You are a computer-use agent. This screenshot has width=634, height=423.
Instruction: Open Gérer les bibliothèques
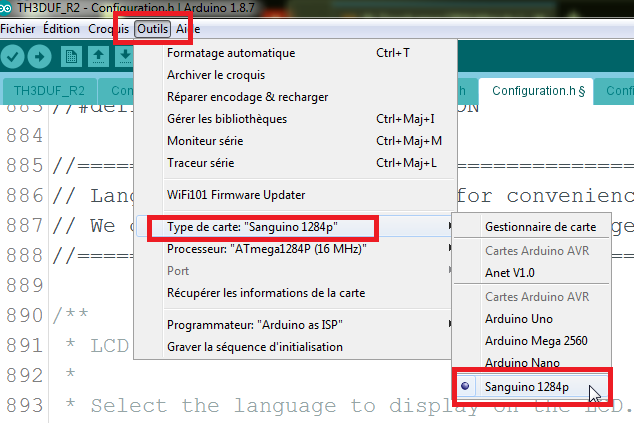point(295,119)
